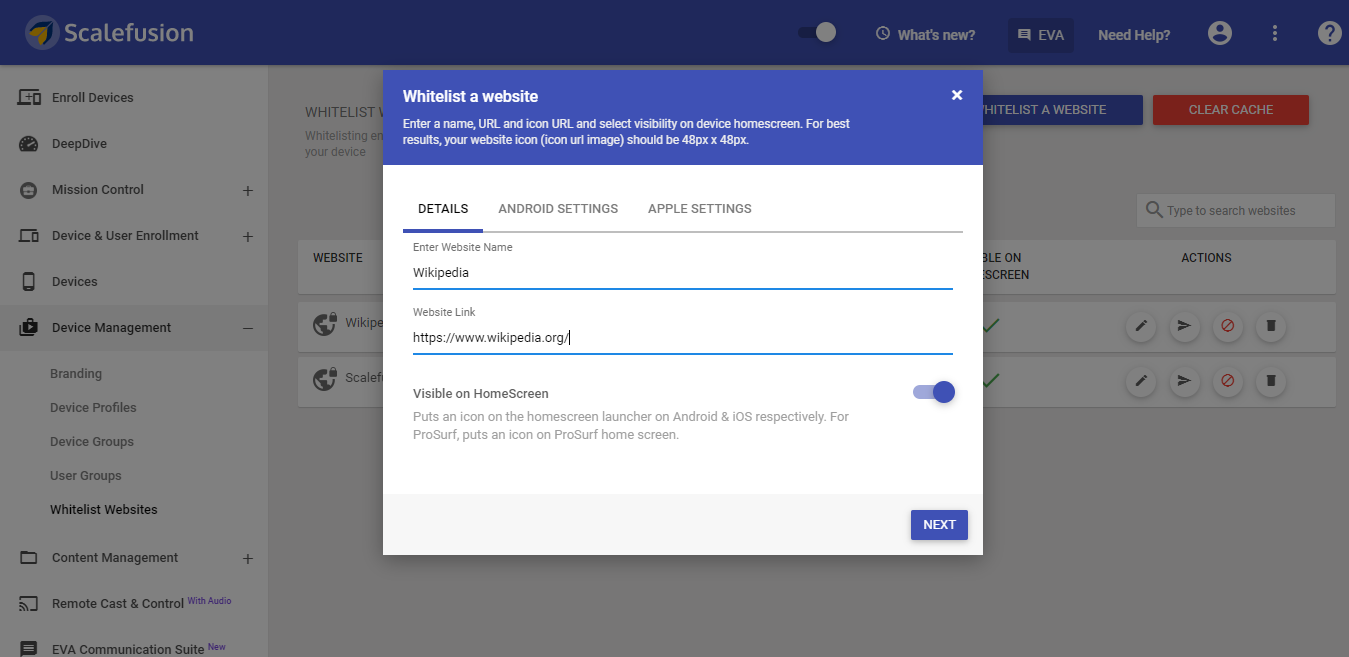Screen dimensions: 1349x657
Task: Click the Scalefusion row checkmark
Action: pyautogui.click(x=990, y=381)
